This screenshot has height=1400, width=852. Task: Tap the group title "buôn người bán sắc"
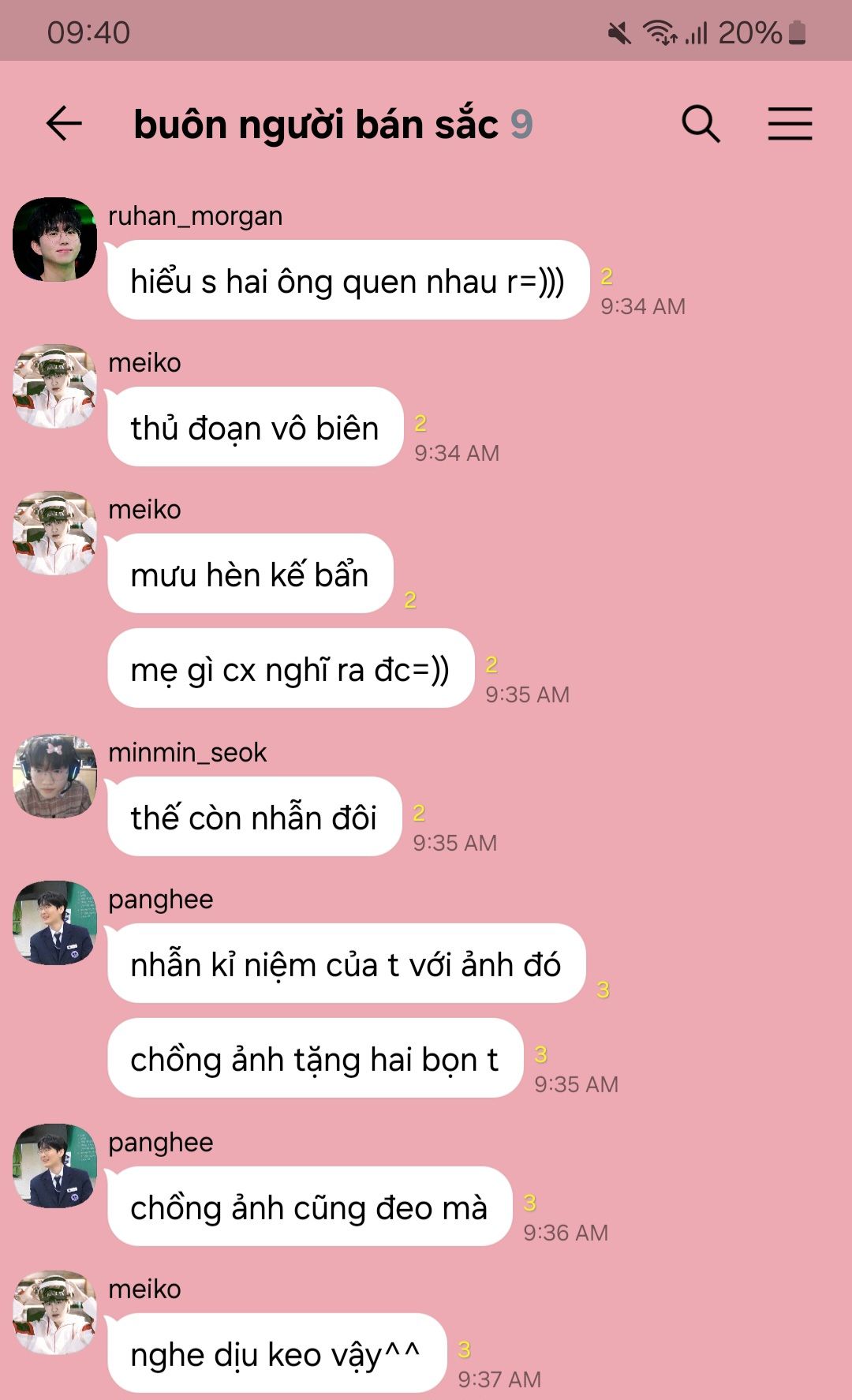pyautogui.click(x=316, y=125)
